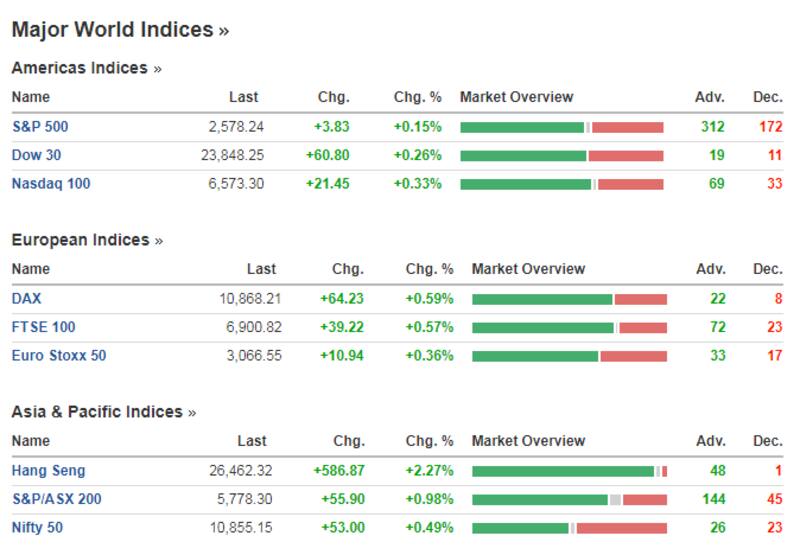800x555 pixels.
Task: Click the S&P 500 market overview bar
Action: pyautogui.click(x=561, y=127)
